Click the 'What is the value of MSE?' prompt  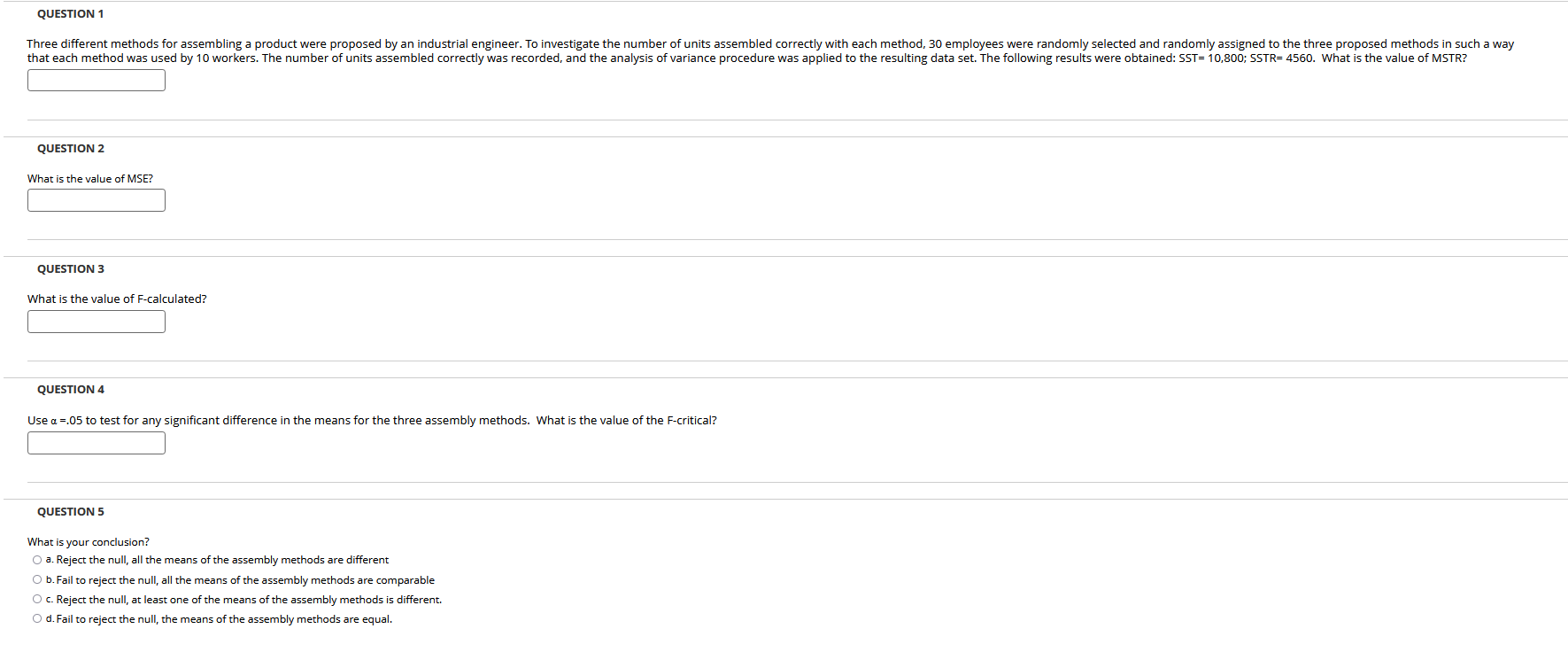(90, 179)
